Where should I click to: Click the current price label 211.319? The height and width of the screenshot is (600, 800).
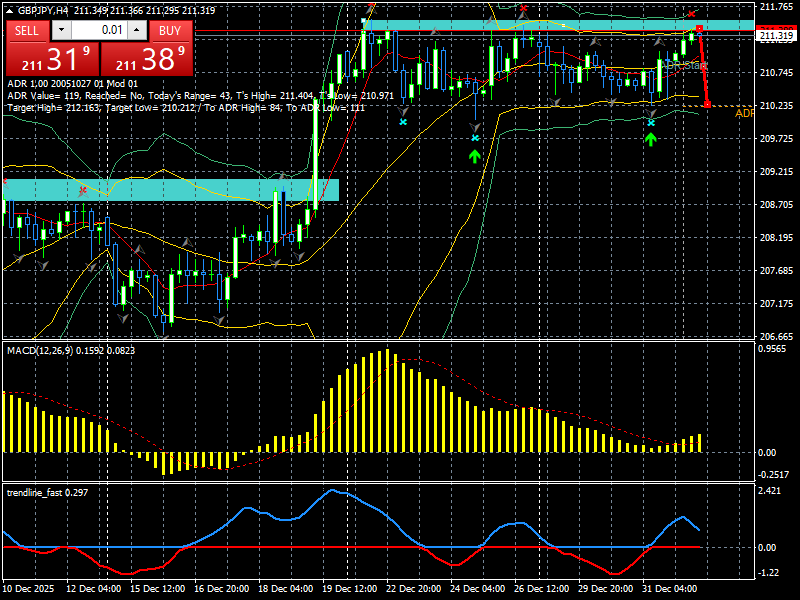(x=777, y=35)
